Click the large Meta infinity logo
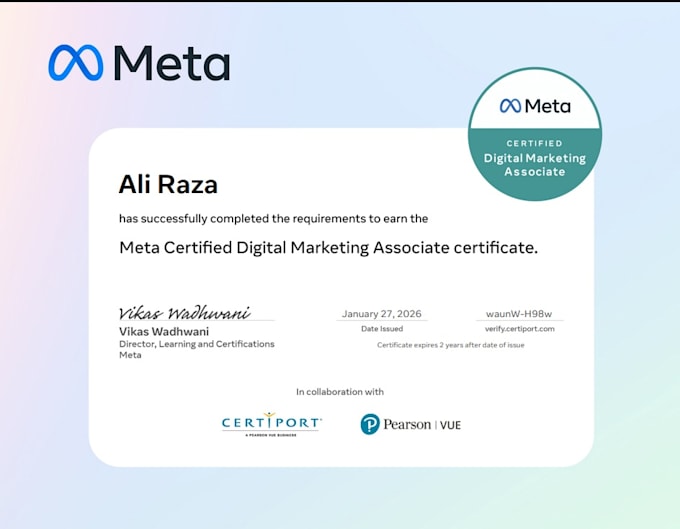This screenshot has height=529, width=680. point(76,63)
